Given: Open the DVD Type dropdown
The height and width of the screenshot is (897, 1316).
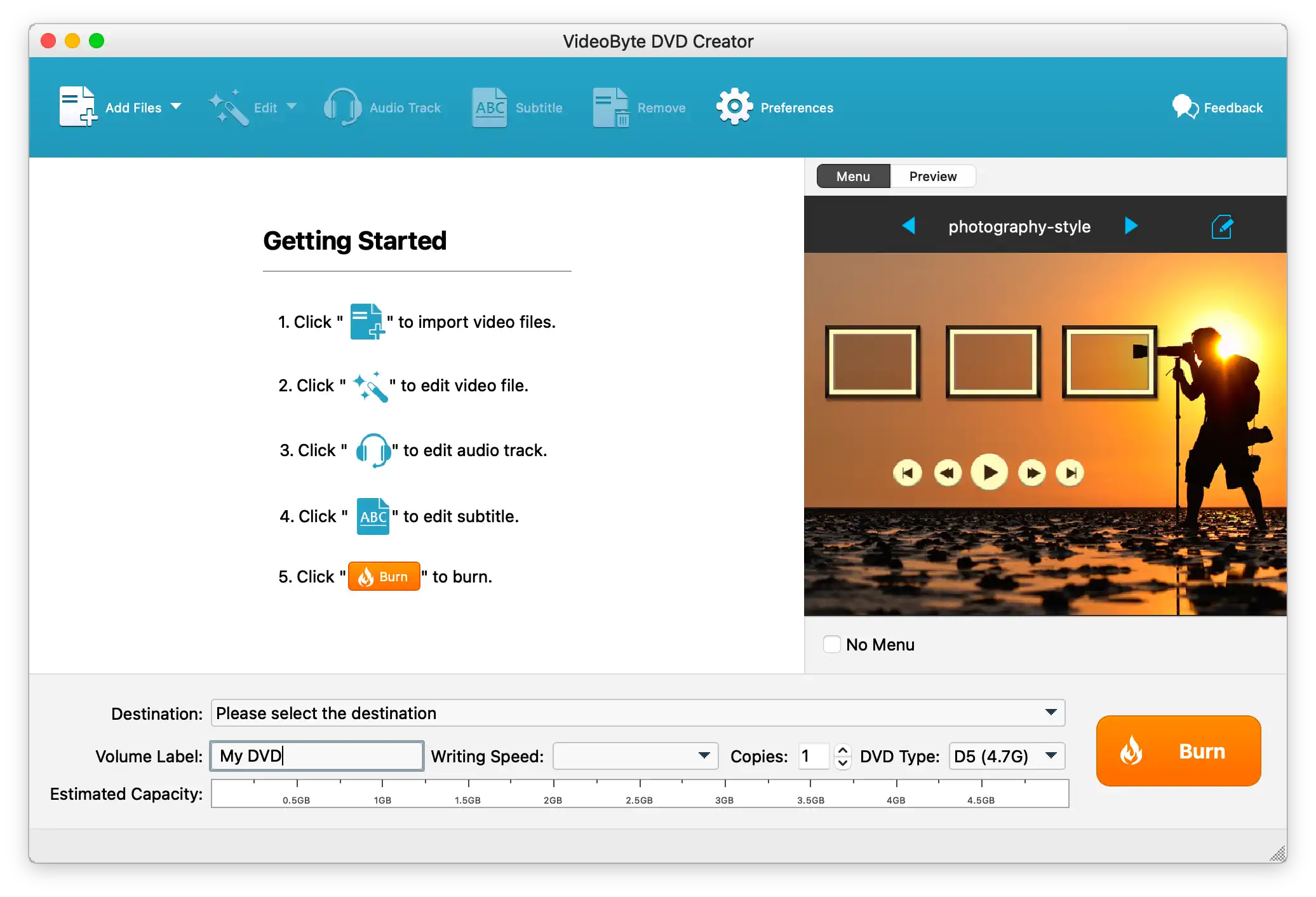Looking at the screenshot, I should 1051,756.
